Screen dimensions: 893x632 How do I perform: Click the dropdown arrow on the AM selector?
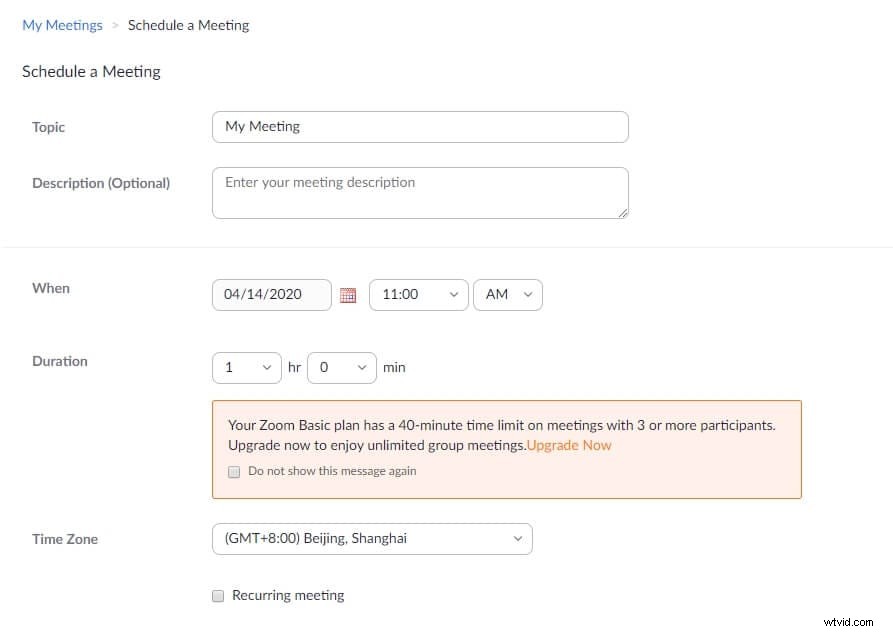[529, 295]
